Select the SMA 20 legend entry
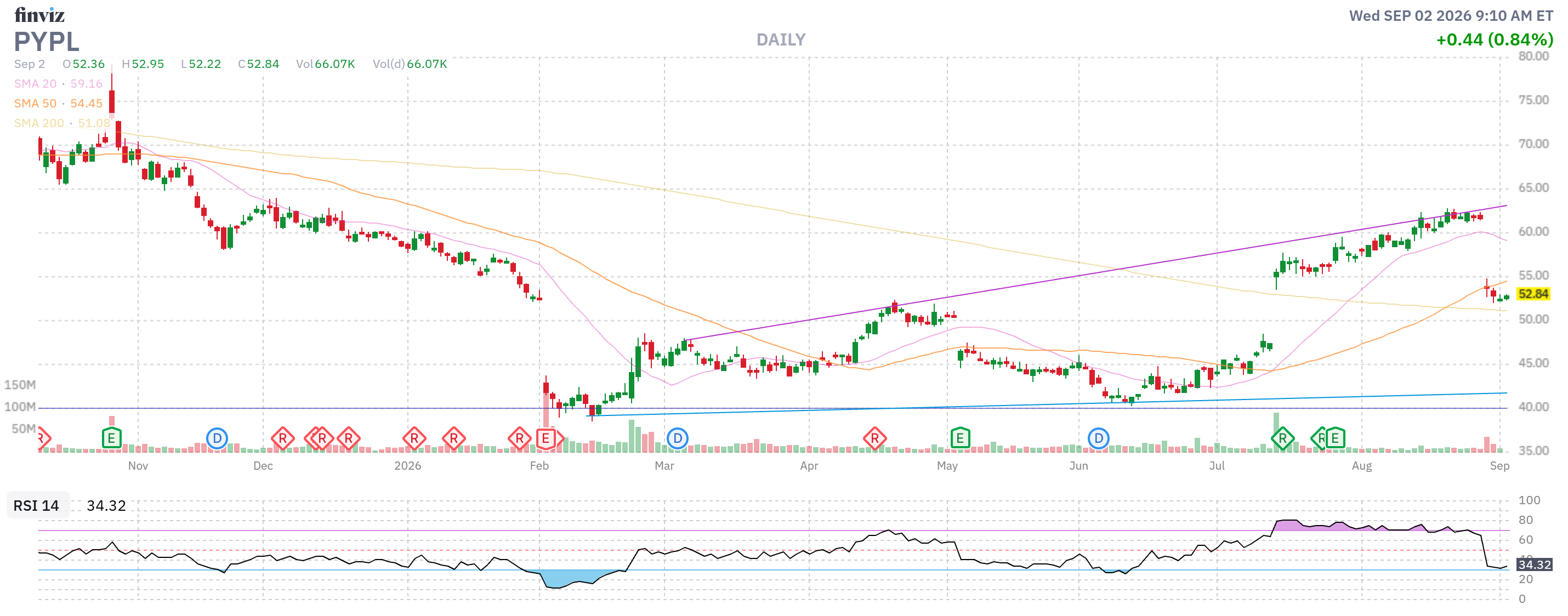 [59, 83]
